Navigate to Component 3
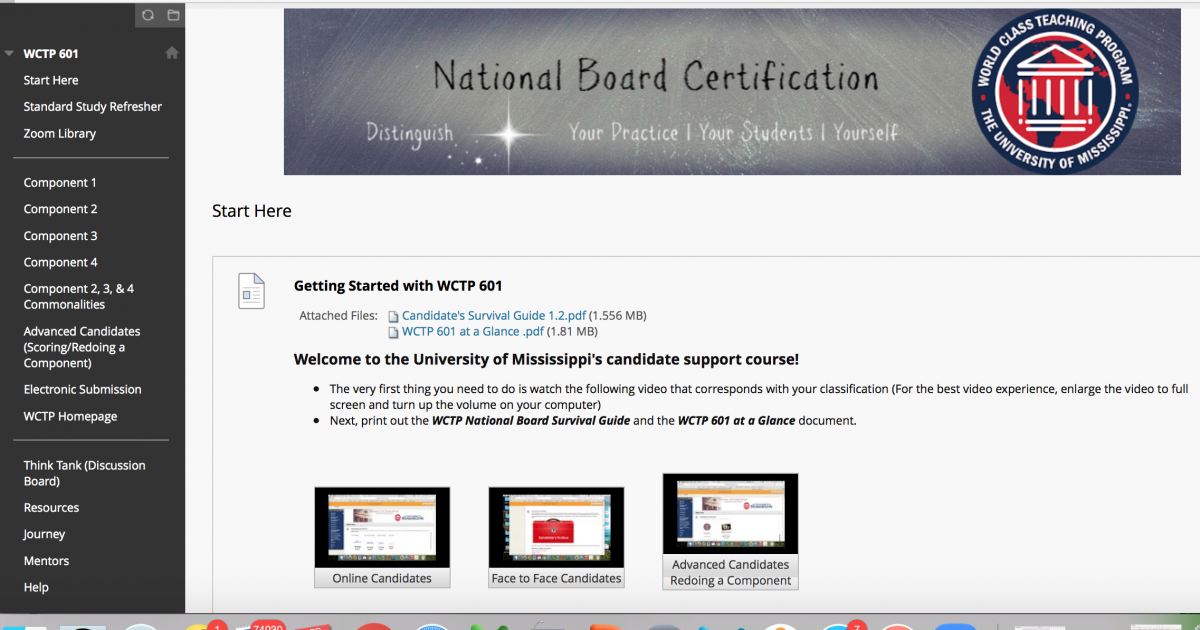 click(x=61, y=236)
